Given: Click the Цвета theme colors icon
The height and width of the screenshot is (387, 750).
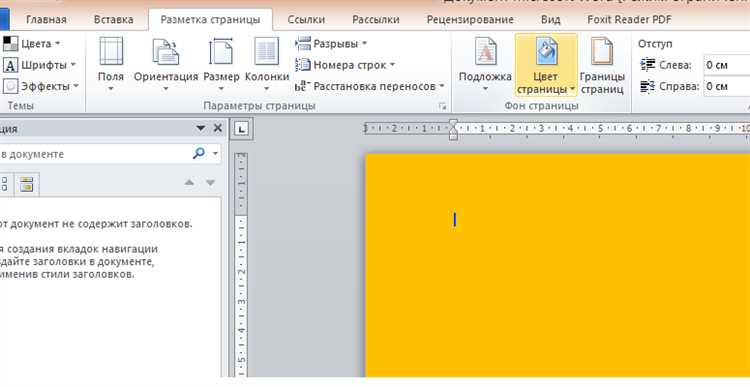Looking at the screenshot, I should pos(11,44).
